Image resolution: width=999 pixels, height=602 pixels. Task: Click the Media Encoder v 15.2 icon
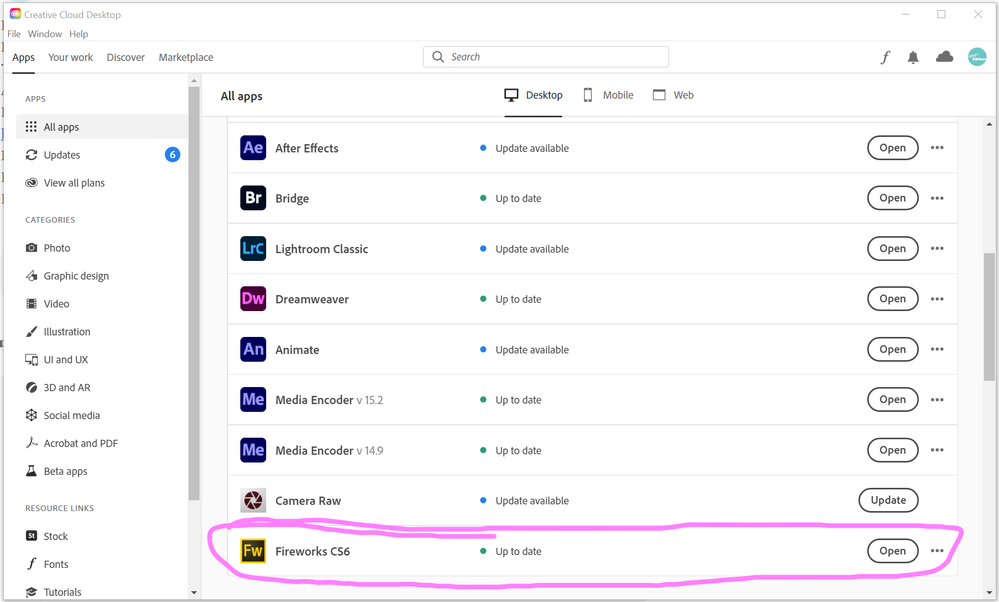(x=253, y=399)
